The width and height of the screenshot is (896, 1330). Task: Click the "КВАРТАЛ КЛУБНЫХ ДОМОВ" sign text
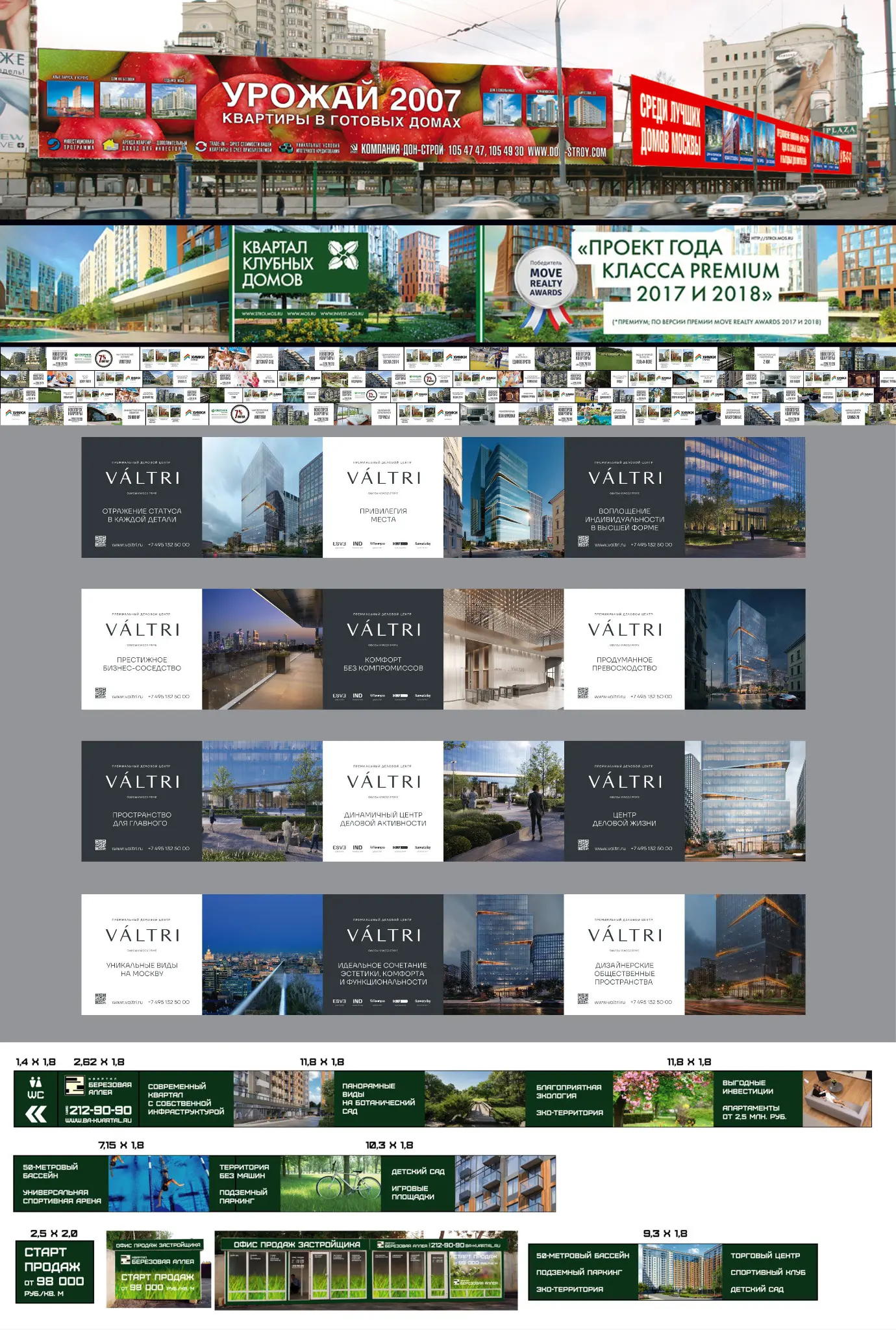(x=278, y=264)
